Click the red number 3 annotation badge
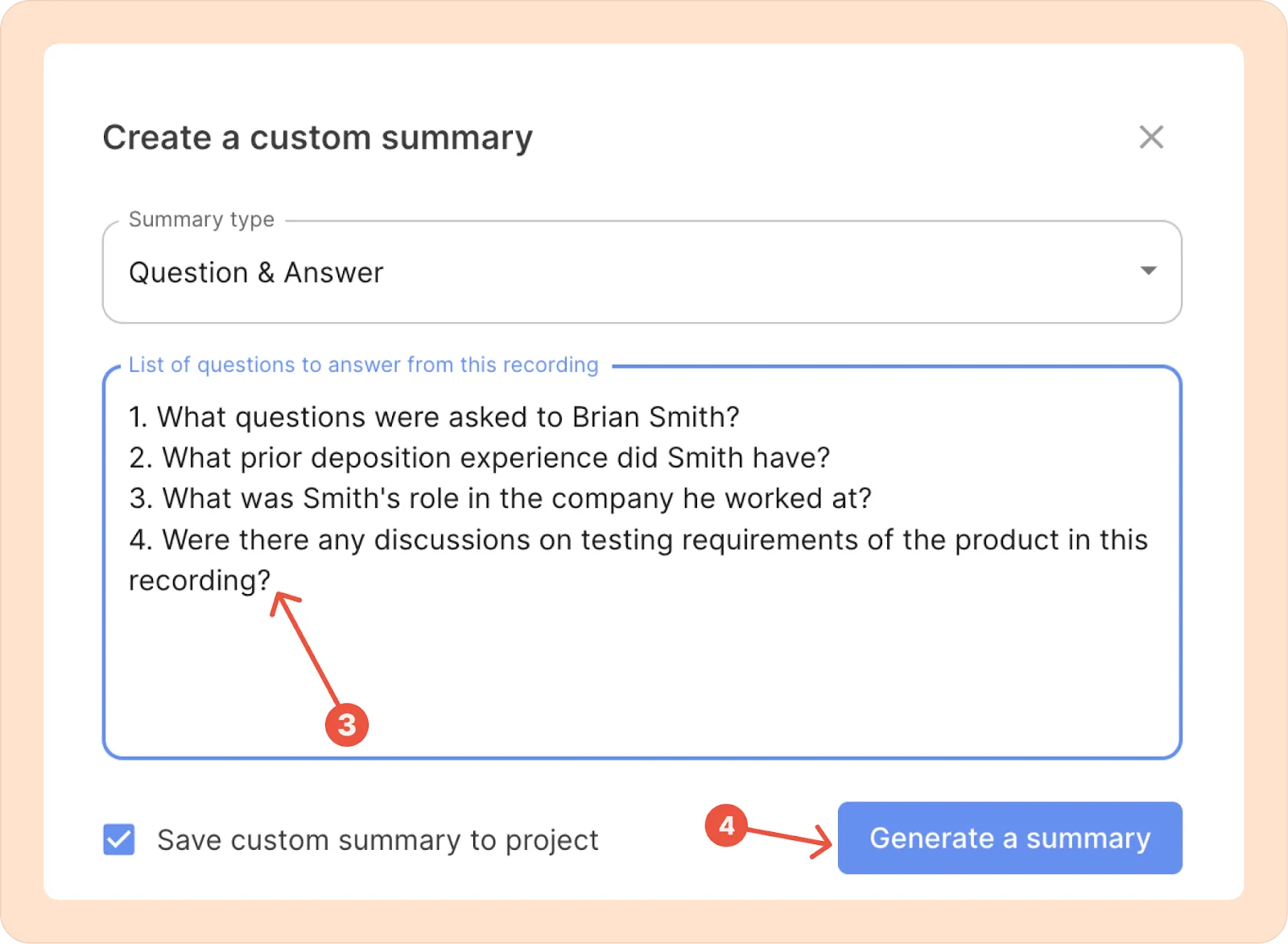This screenshot has width=1288, height=944. tap(347, 724)
